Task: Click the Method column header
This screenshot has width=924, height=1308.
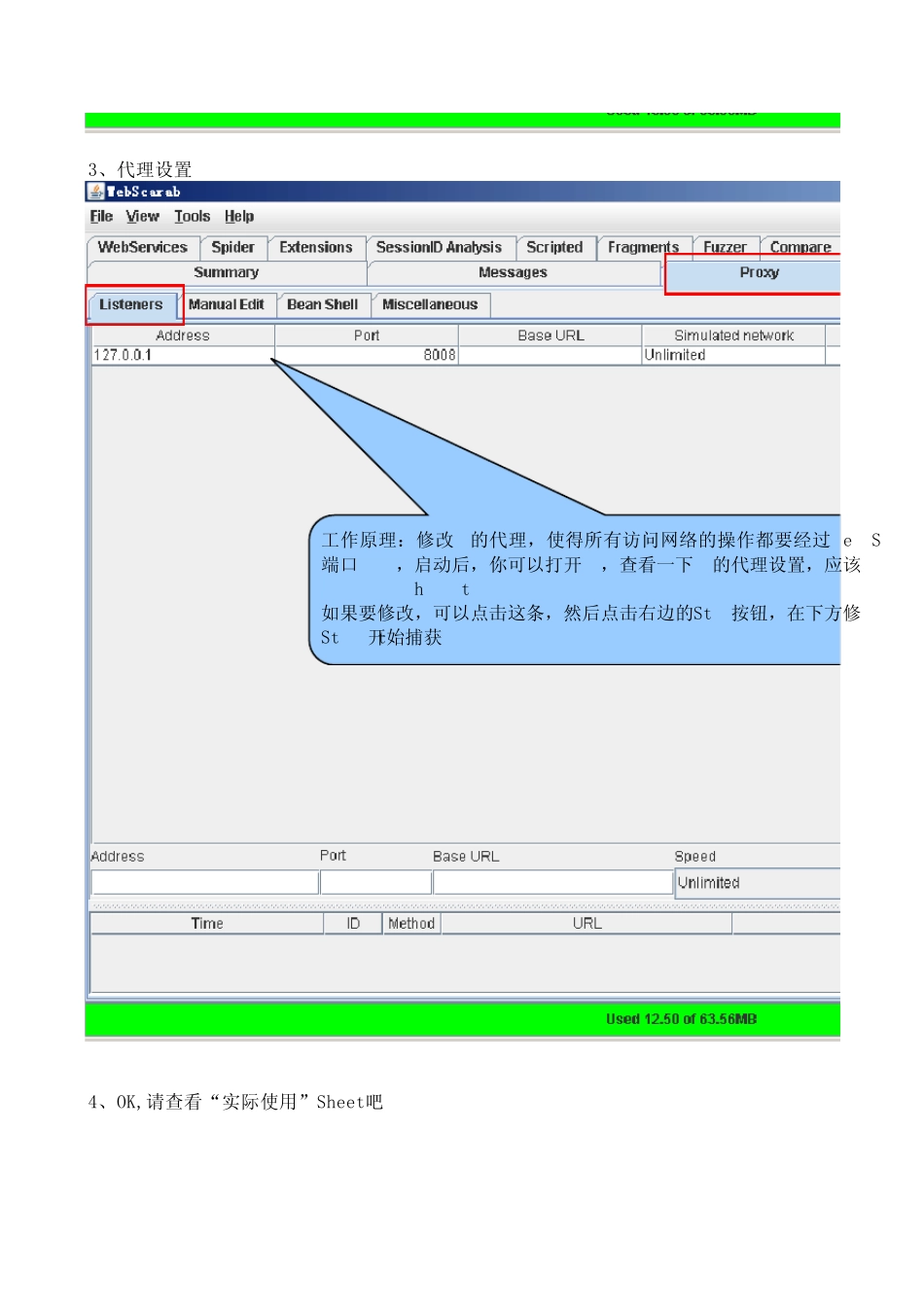Action: [x=411, y=924]
